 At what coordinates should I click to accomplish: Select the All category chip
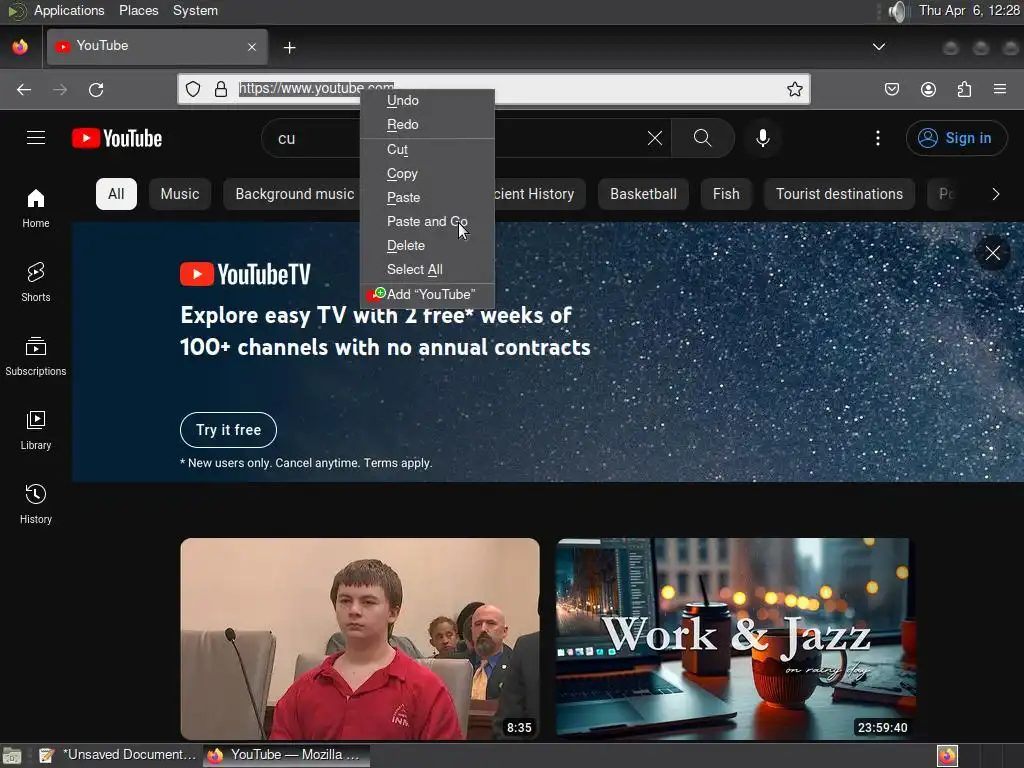[x=116, y=194]
